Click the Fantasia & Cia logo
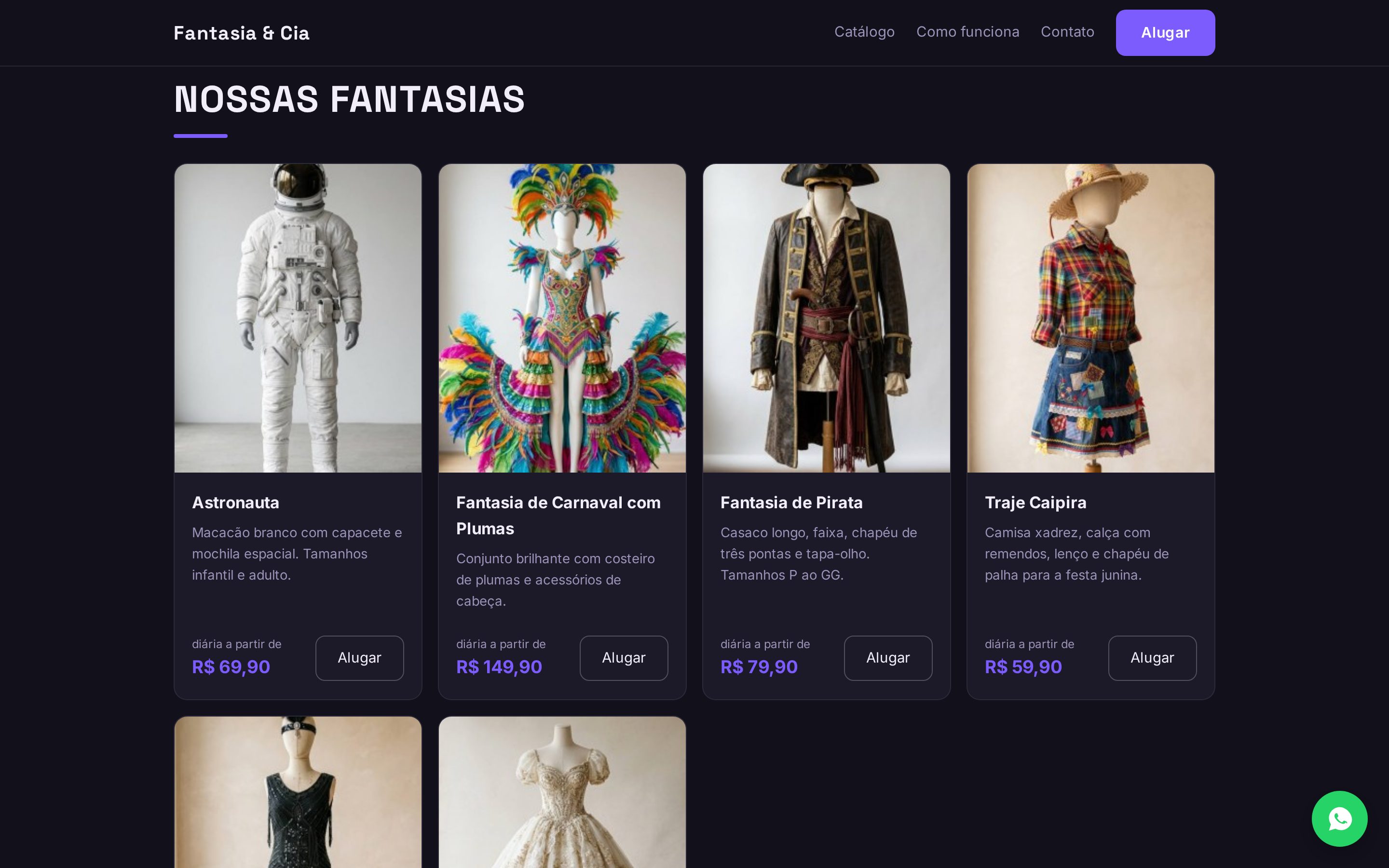This screenshot has height=868, width=1389. [x=242, y=33]
